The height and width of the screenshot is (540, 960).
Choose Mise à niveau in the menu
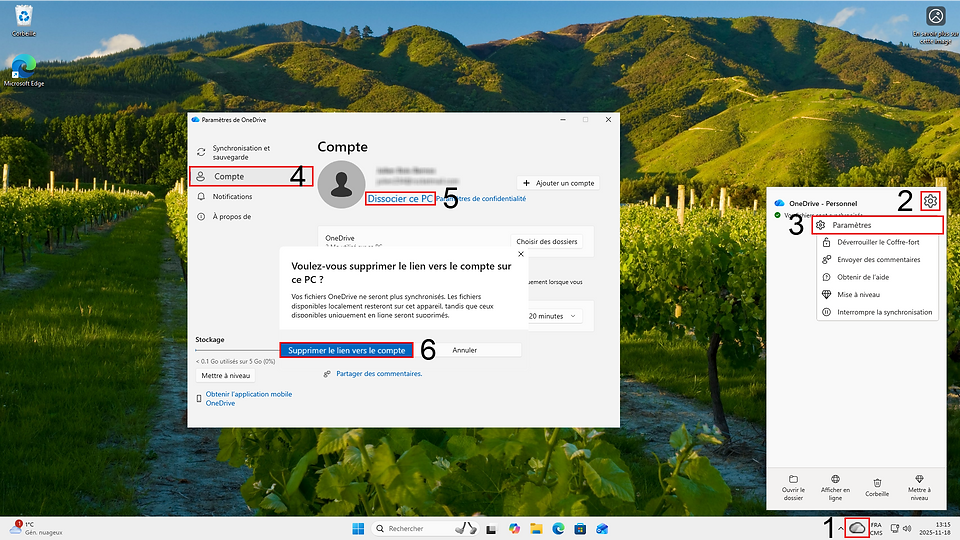point(877,294)
